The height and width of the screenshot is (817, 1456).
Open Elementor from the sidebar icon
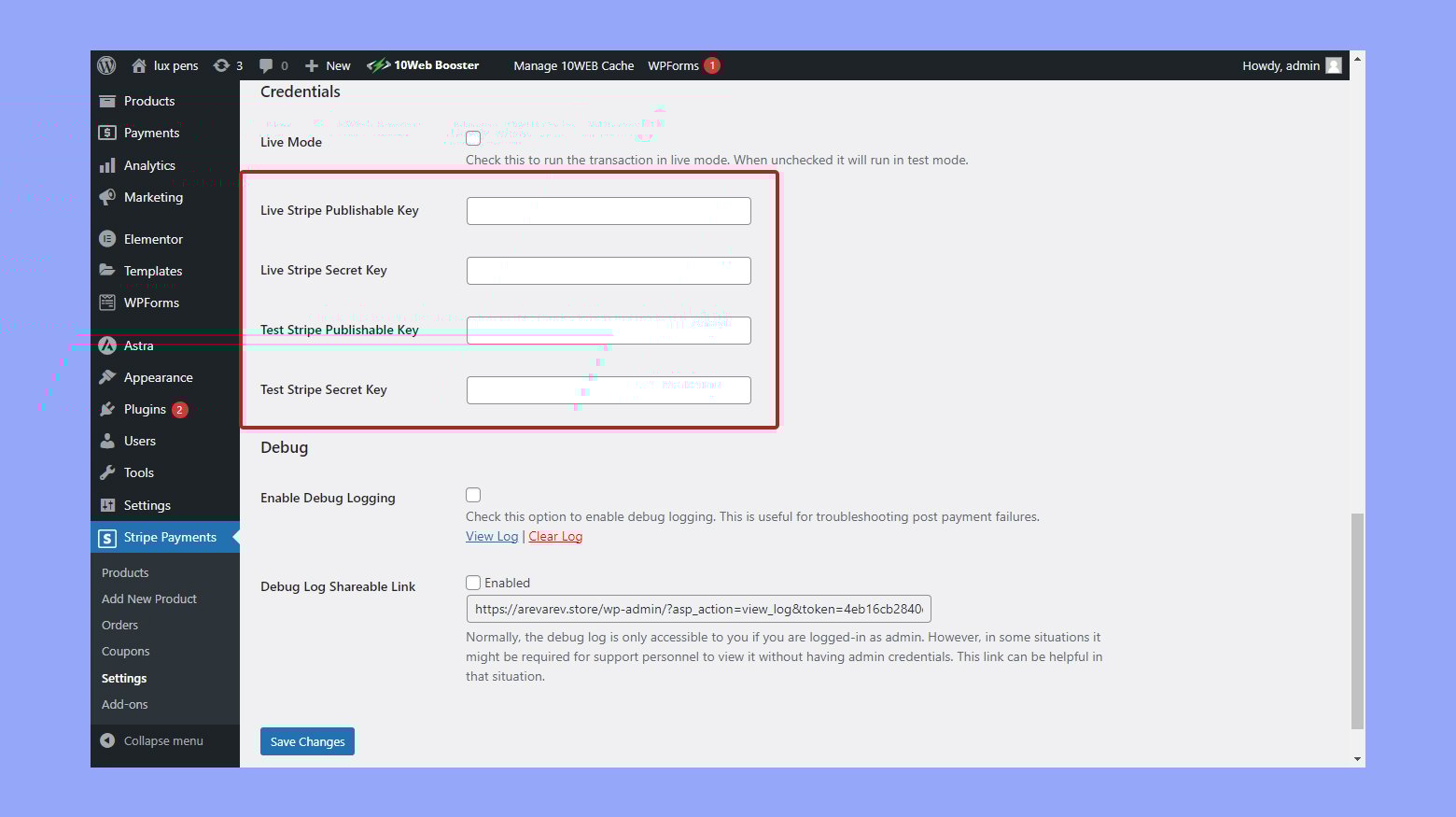pos(107,239)
